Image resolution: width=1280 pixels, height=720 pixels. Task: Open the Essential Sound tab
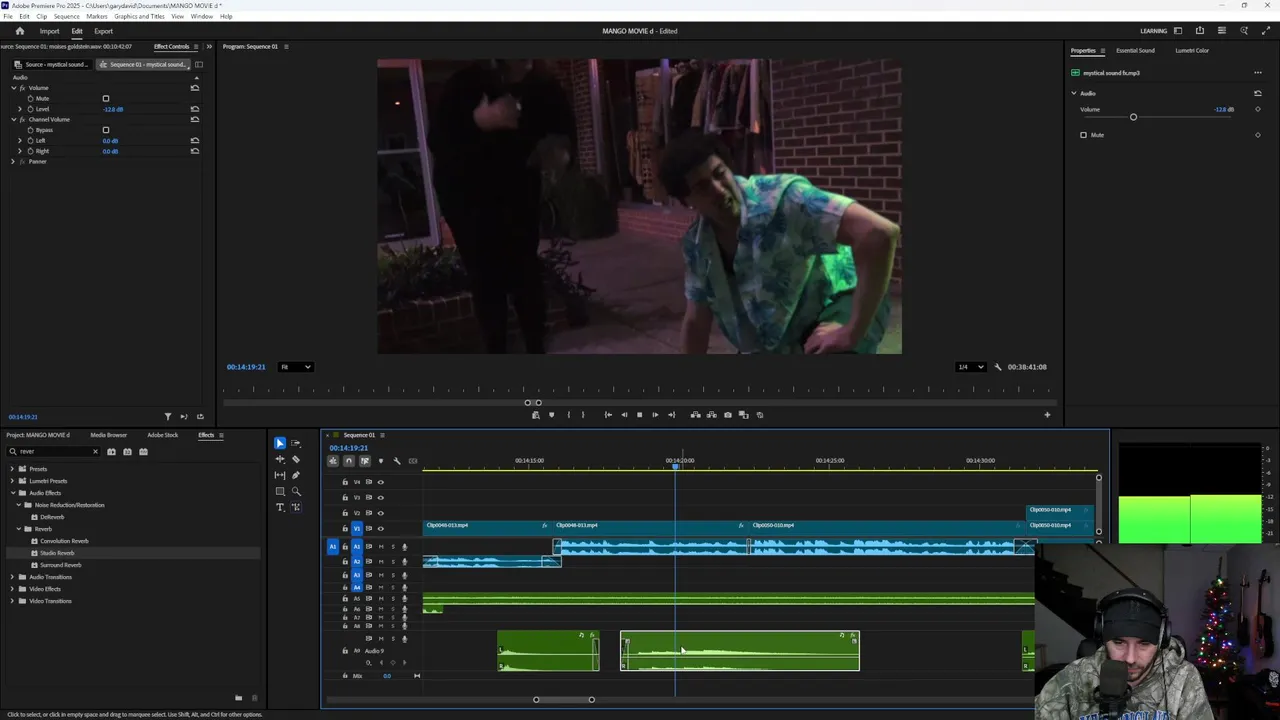coord(1135,51)
